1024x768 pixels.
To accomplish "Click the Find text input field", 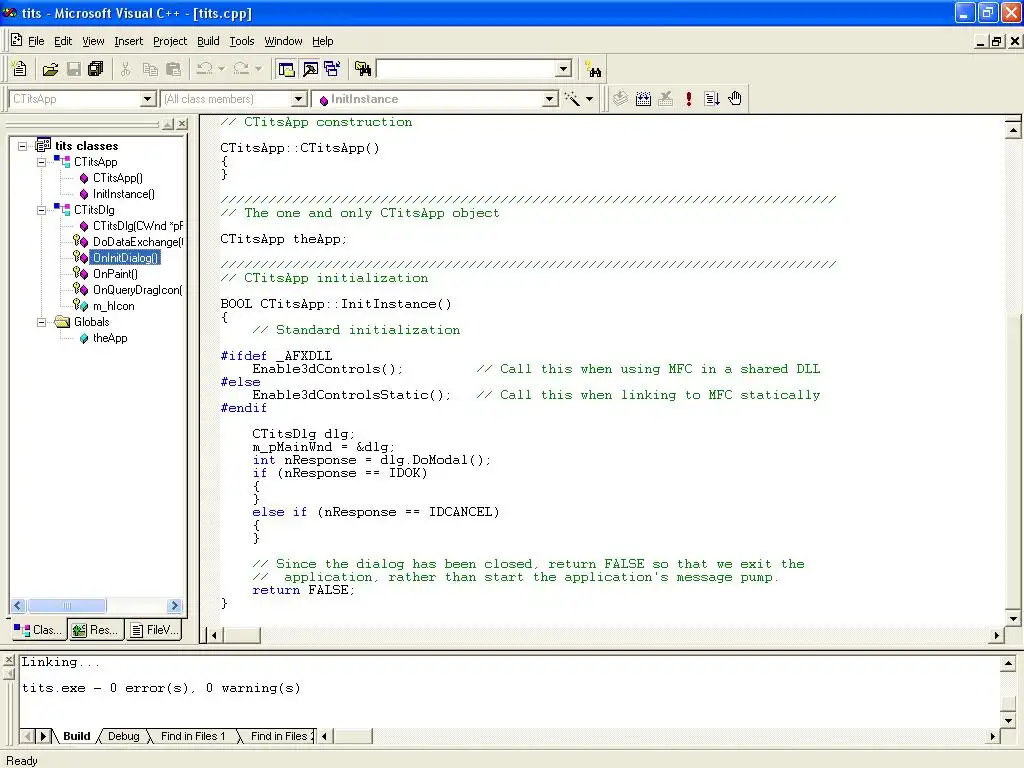I will 467,69.
